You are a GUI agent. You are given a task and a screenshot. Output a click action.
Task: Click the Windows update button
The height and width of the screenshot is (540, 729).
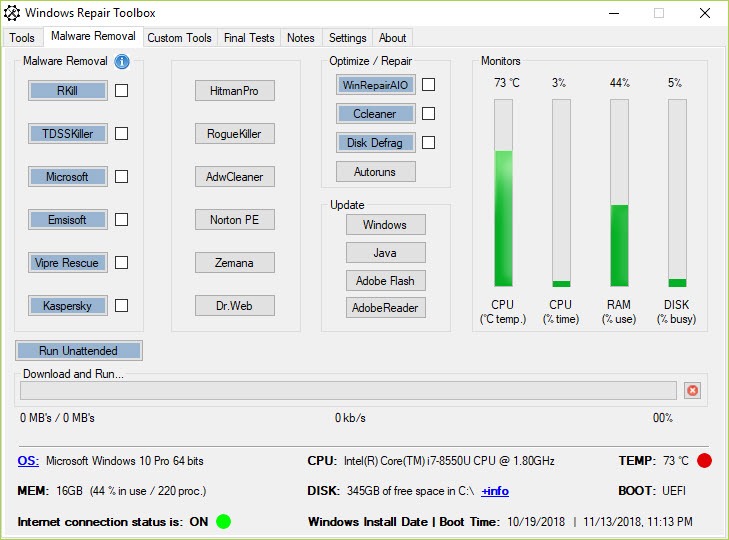coord(385,225)
